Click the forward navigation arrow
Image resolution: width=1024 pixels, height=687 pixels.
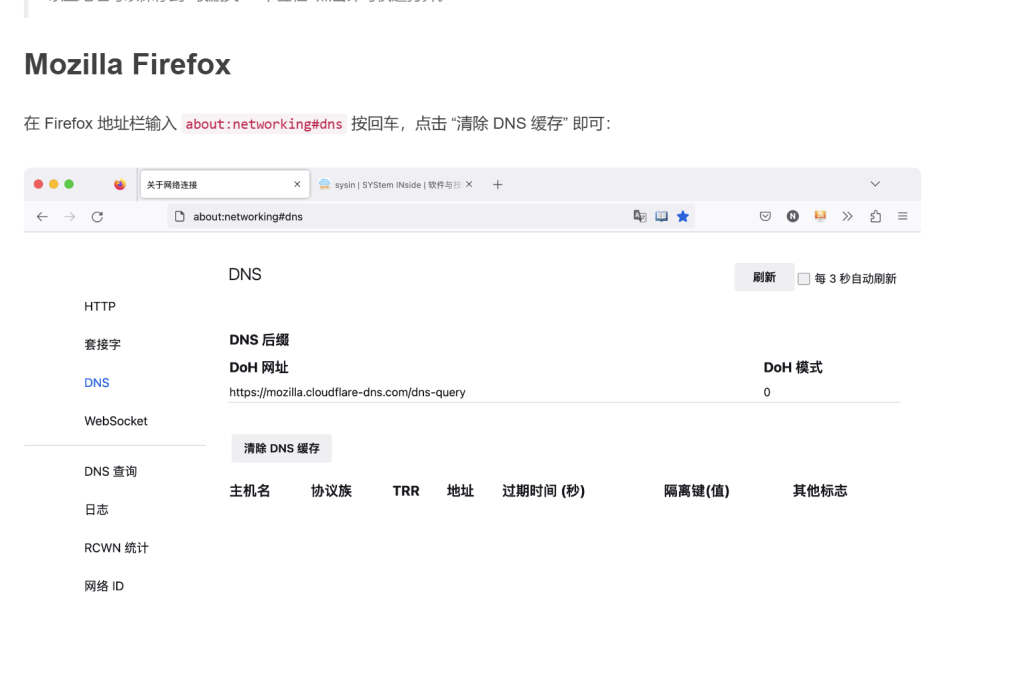[x=69, y=217]
